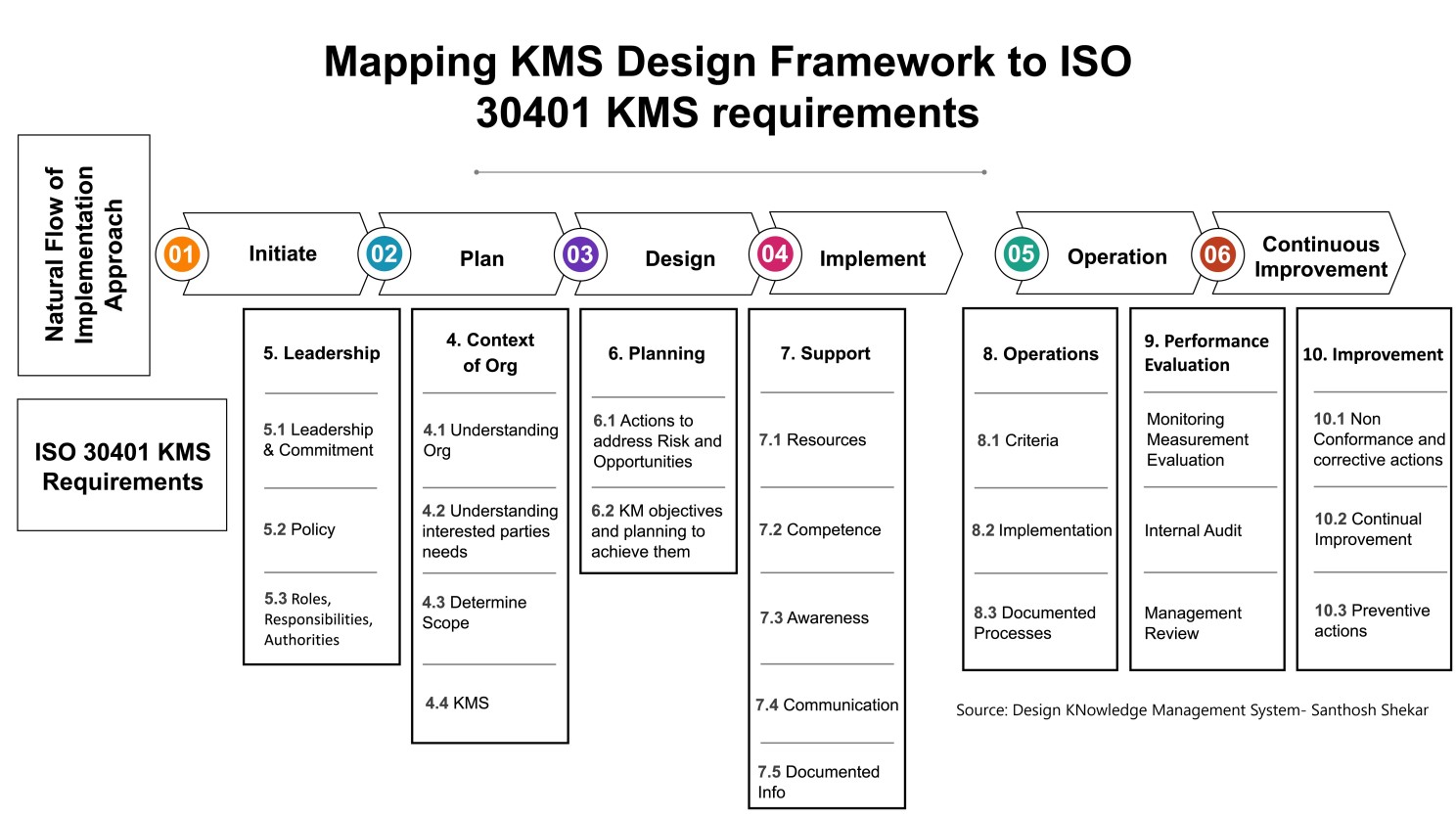Image resolution: width=1456 pixels, height=818 pixels.
Task: Select the Natural Flow of Implementation Approach box
Action: (84, 254)
